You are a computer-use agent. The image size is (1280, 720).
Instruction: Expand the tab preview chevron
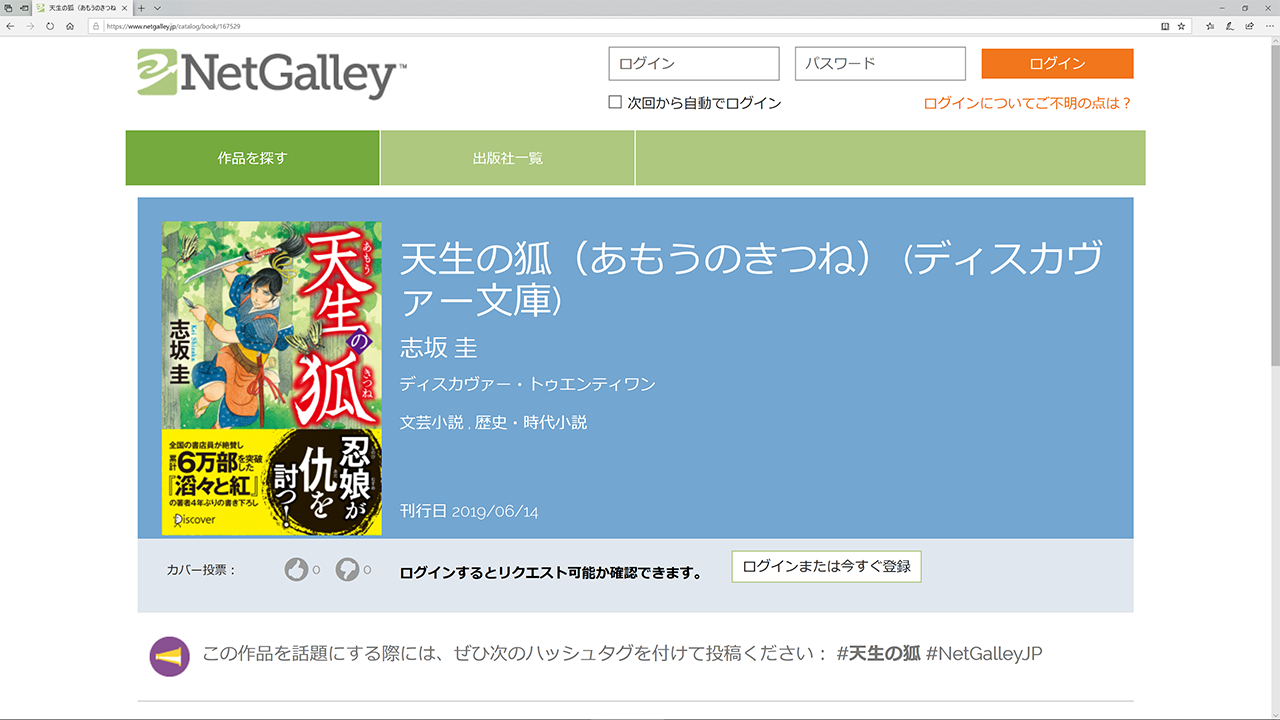point(157,8)
